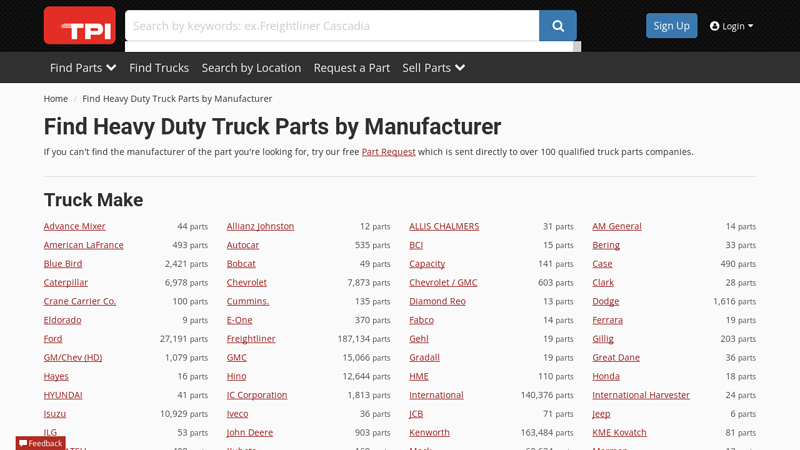Open AM General parts
The height and width of the screenshot is (450, 800).
[617, 226]
